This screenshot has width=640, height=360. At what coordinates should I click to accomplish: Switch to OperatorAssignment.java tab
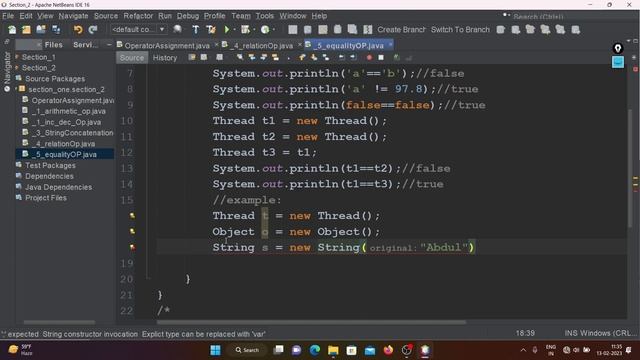[167, 45]
